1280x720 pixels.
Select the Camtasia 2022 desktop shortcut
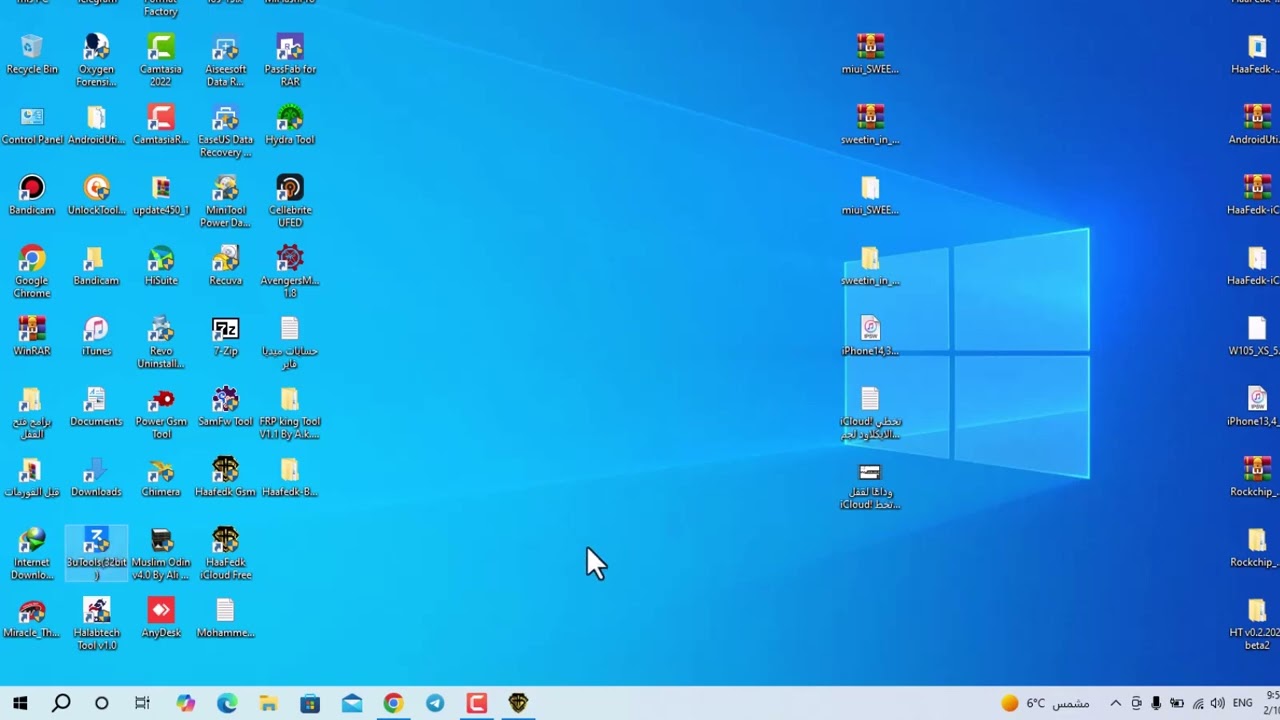161,60
